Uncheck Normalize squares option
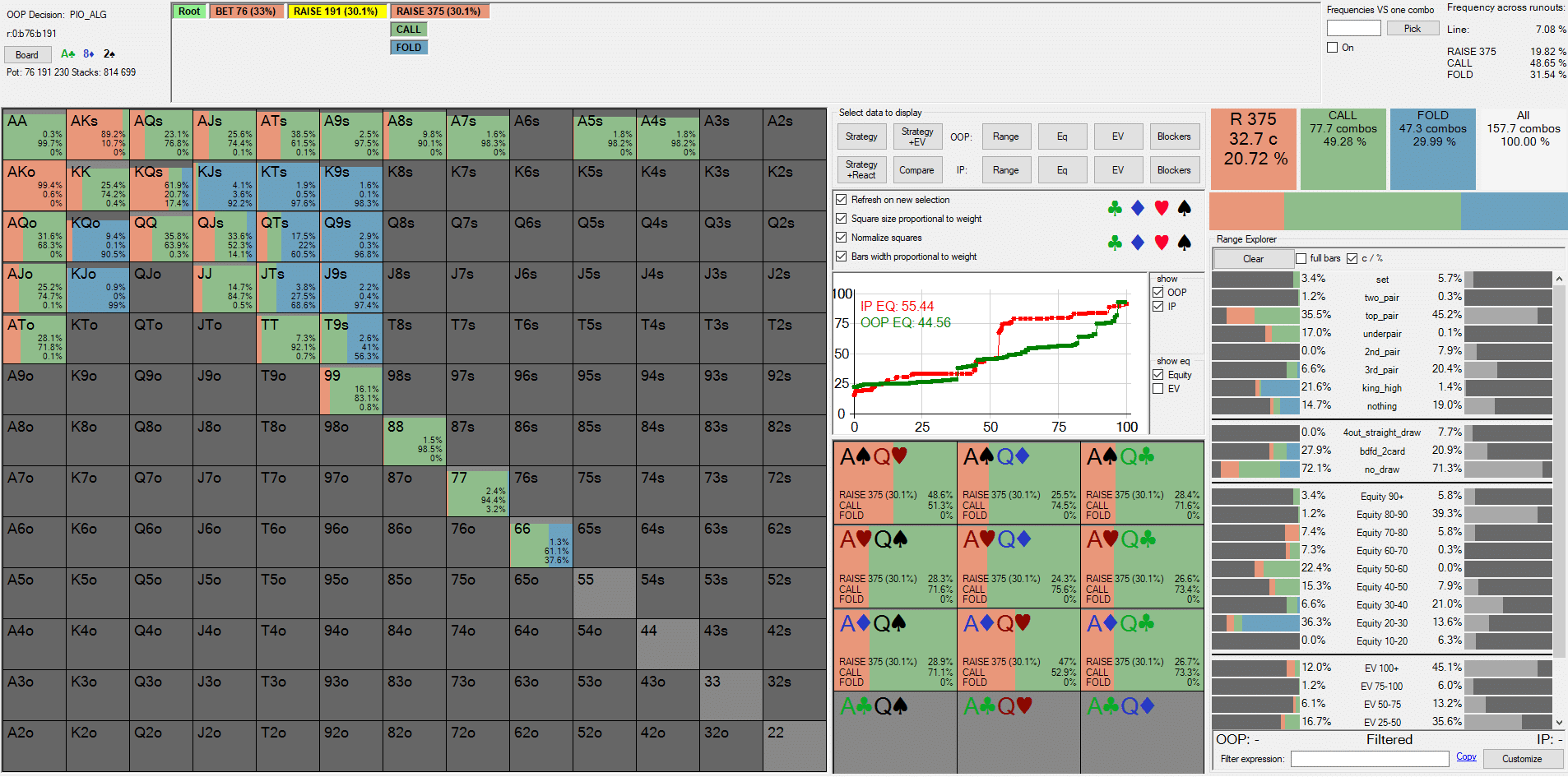The width and height of the screenshot is (1568, 777). (842, 238)
